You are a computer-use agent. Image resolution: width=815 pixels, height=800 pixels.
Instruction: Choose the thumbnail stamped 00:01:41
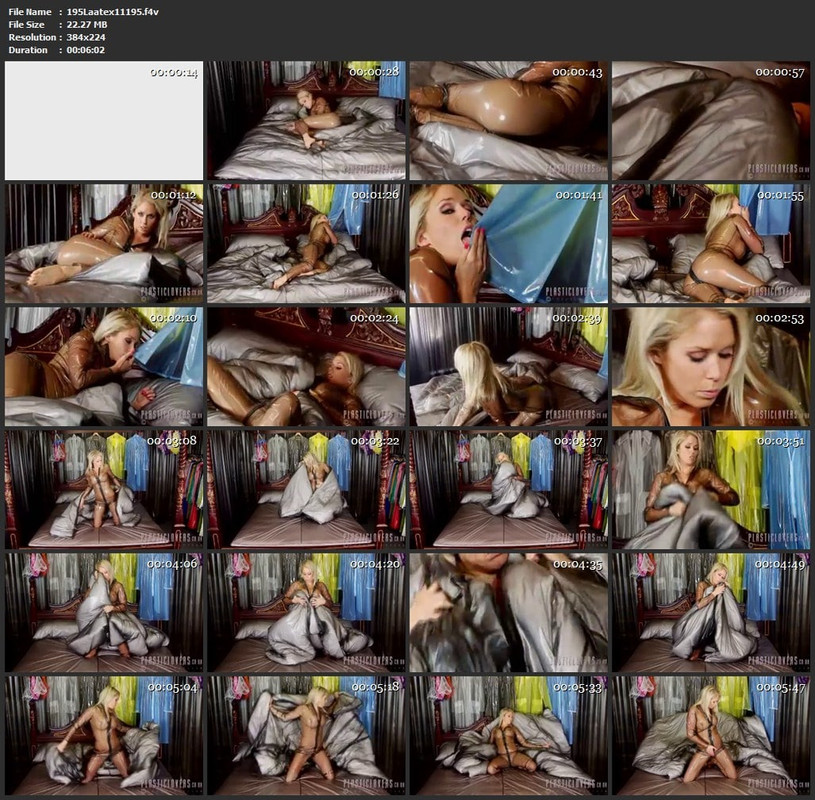click(x=508, y=243)
